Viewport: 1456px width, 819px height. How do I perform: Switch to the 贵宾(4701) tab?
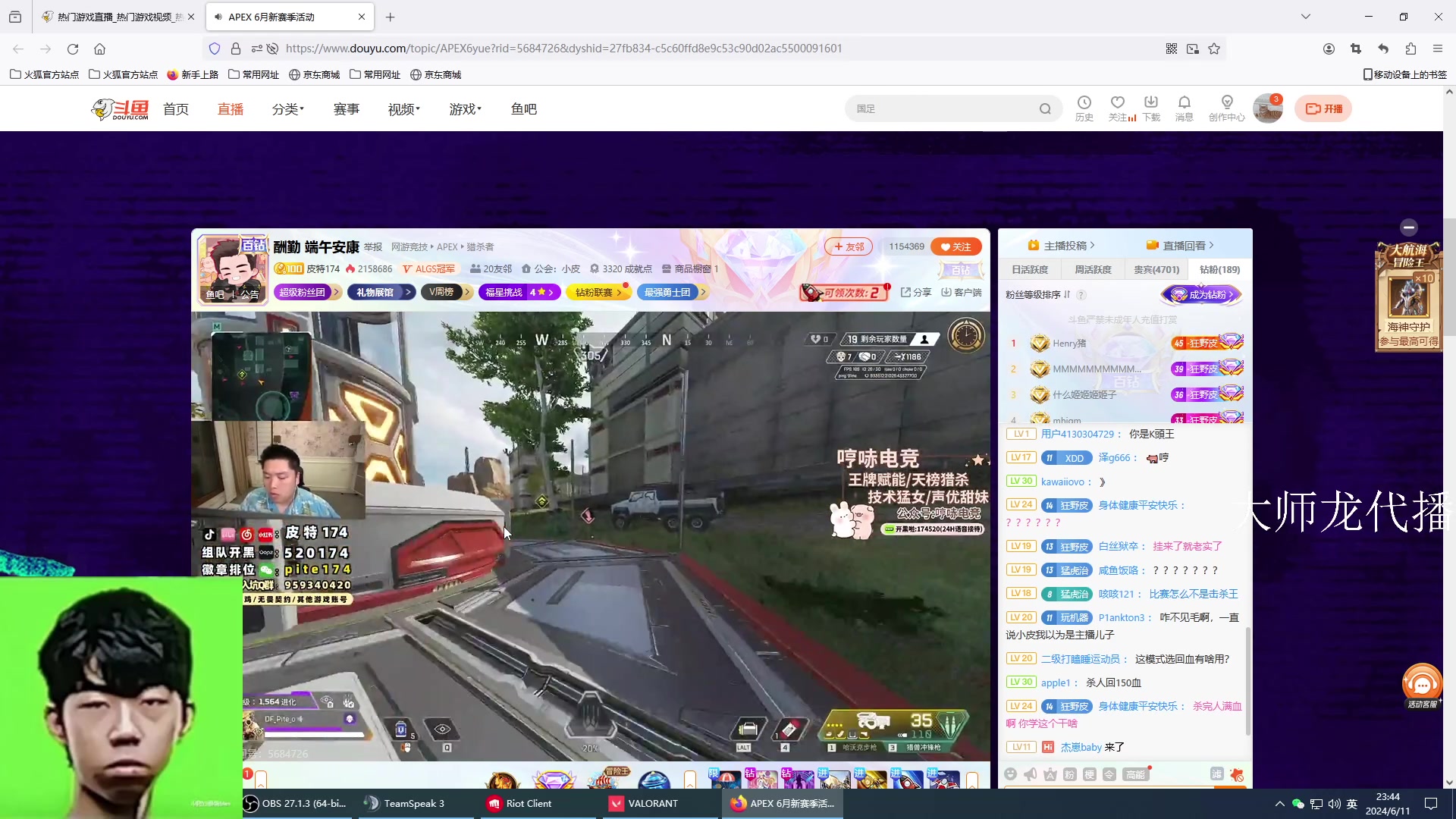click(x=1156, y=269)
